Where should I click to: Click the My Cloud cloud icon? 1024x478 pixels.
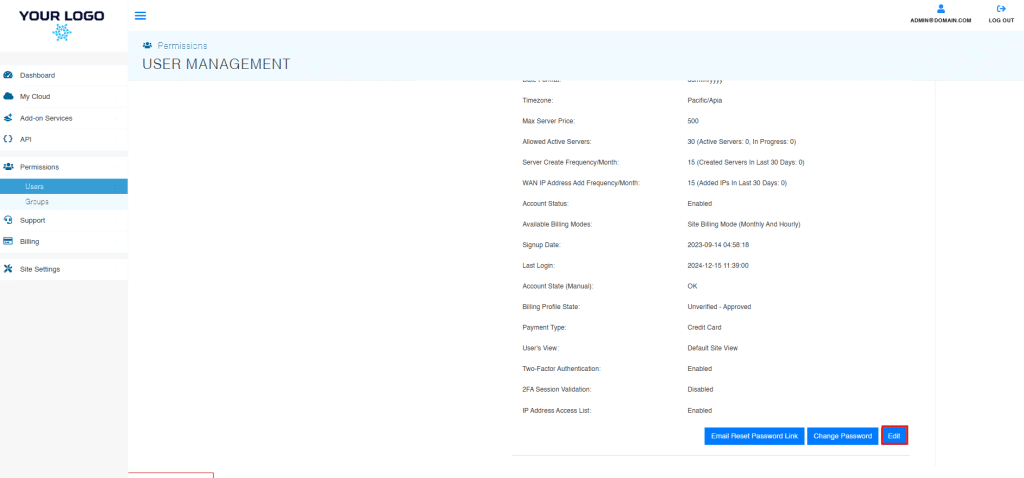pyautogui.click(x=8, y=97)
